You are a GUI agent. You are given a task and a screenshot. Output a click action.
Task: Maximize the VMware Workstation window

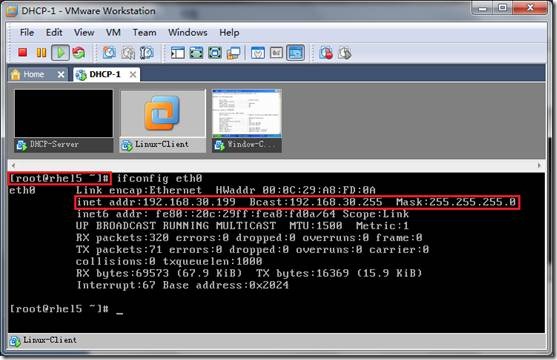[502, 8]
